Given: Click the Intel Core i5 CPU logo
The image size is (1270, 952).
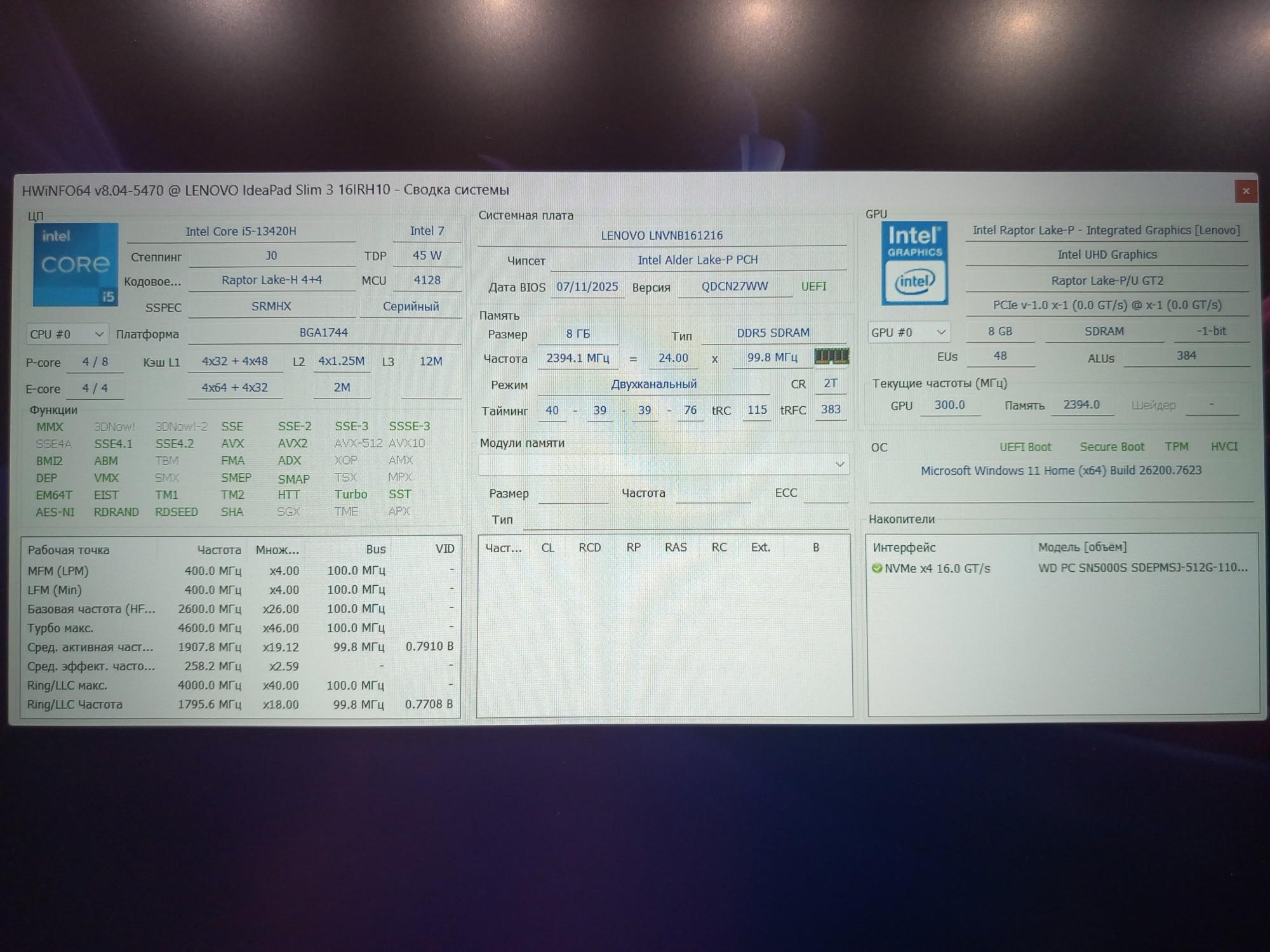Looking at the screenshot, I should point(76,264).
